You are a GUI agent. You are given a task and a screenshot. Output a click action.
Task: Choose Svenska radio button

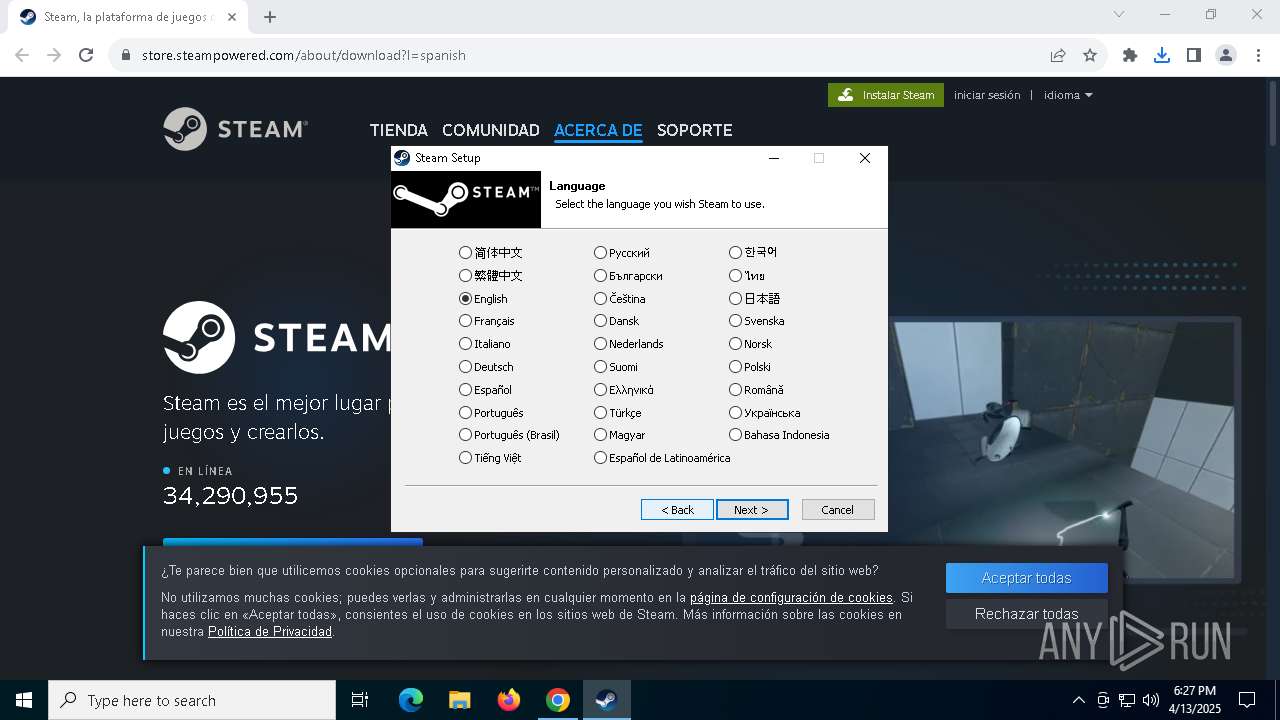point(757,321)
